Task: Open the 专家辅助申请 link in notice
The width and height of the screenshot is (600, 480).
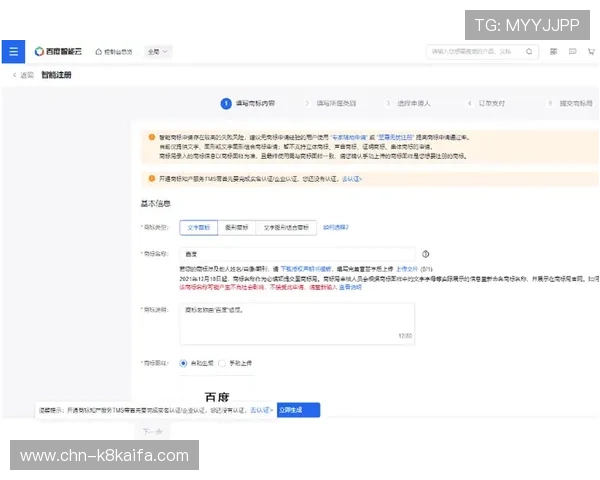Action: [x=348, y=137]
